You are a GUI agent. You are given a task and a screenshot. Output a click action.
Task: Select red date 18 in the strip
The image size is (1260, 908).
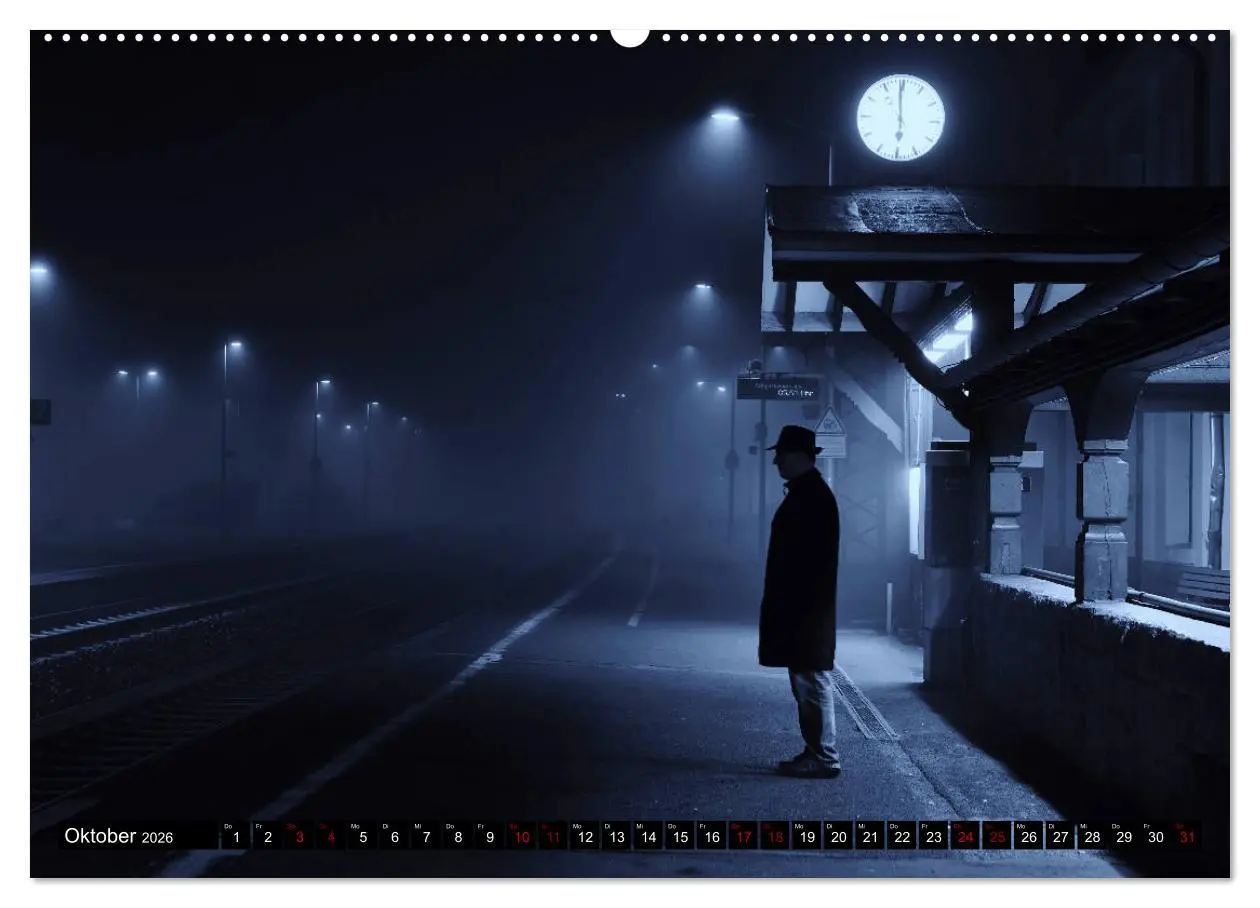click(775, 837)
